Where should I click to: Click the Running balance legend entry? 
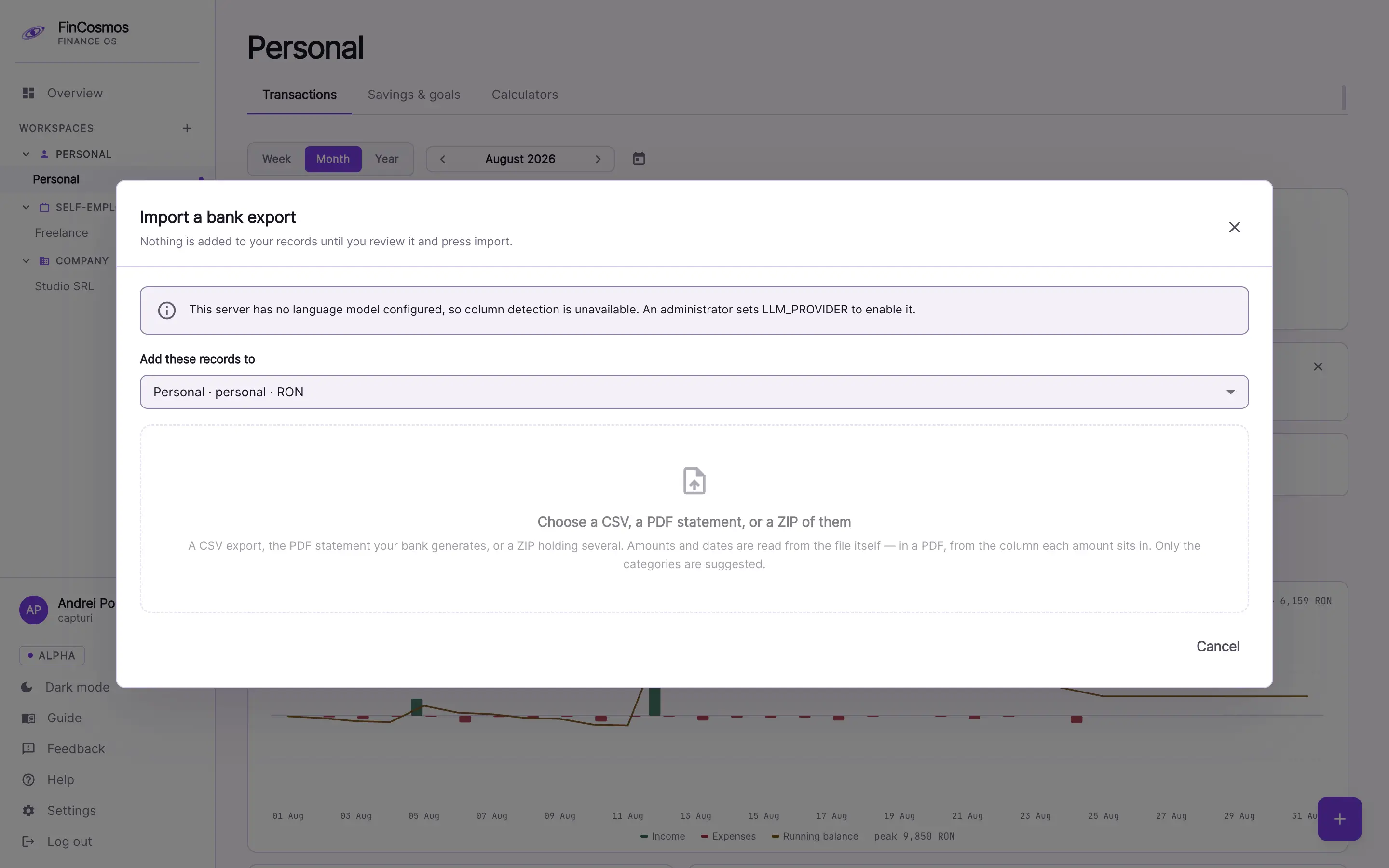[x=815, y=837]
